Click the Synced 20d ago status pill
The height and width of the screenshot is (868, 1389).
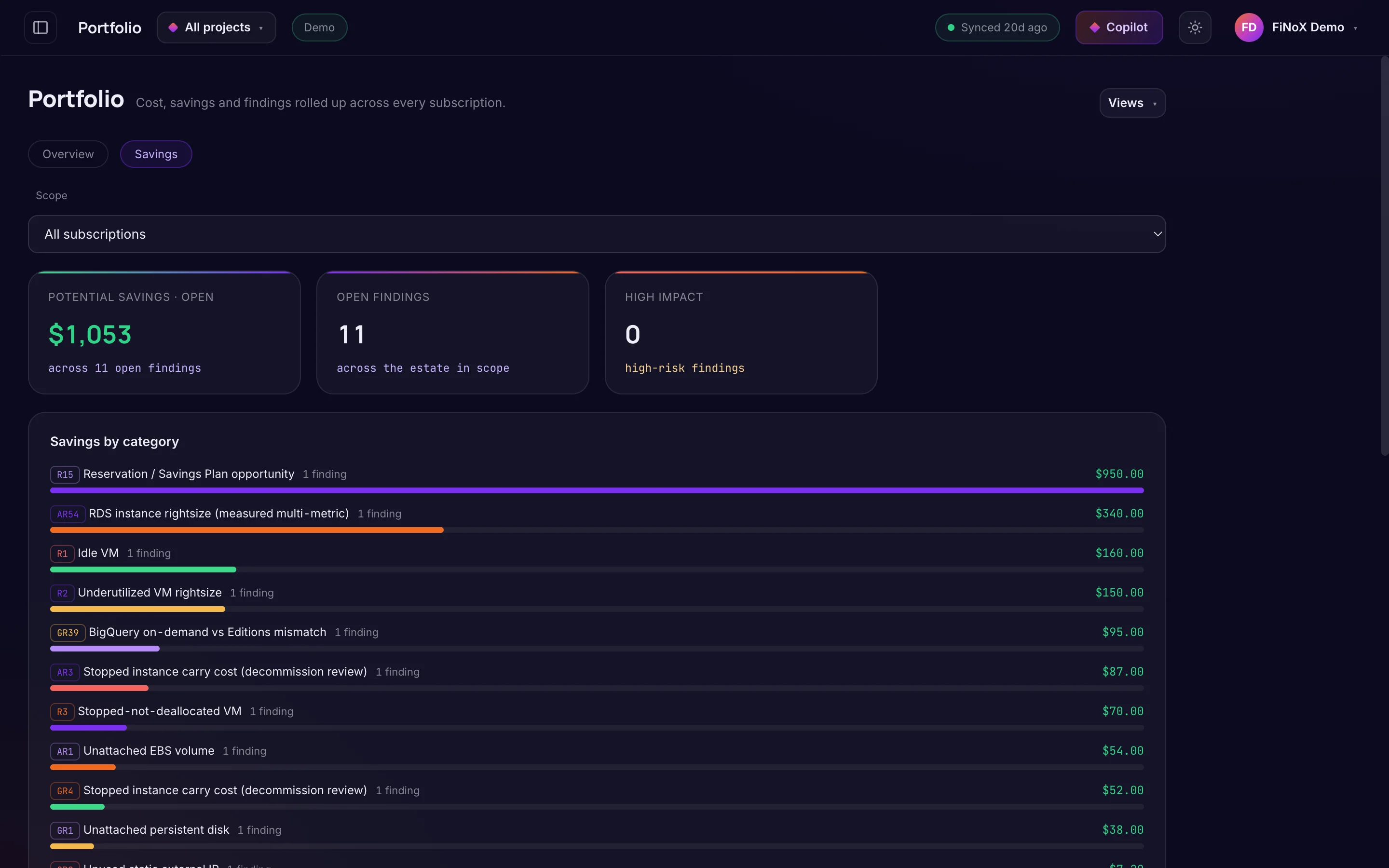[x=997, y=27]
